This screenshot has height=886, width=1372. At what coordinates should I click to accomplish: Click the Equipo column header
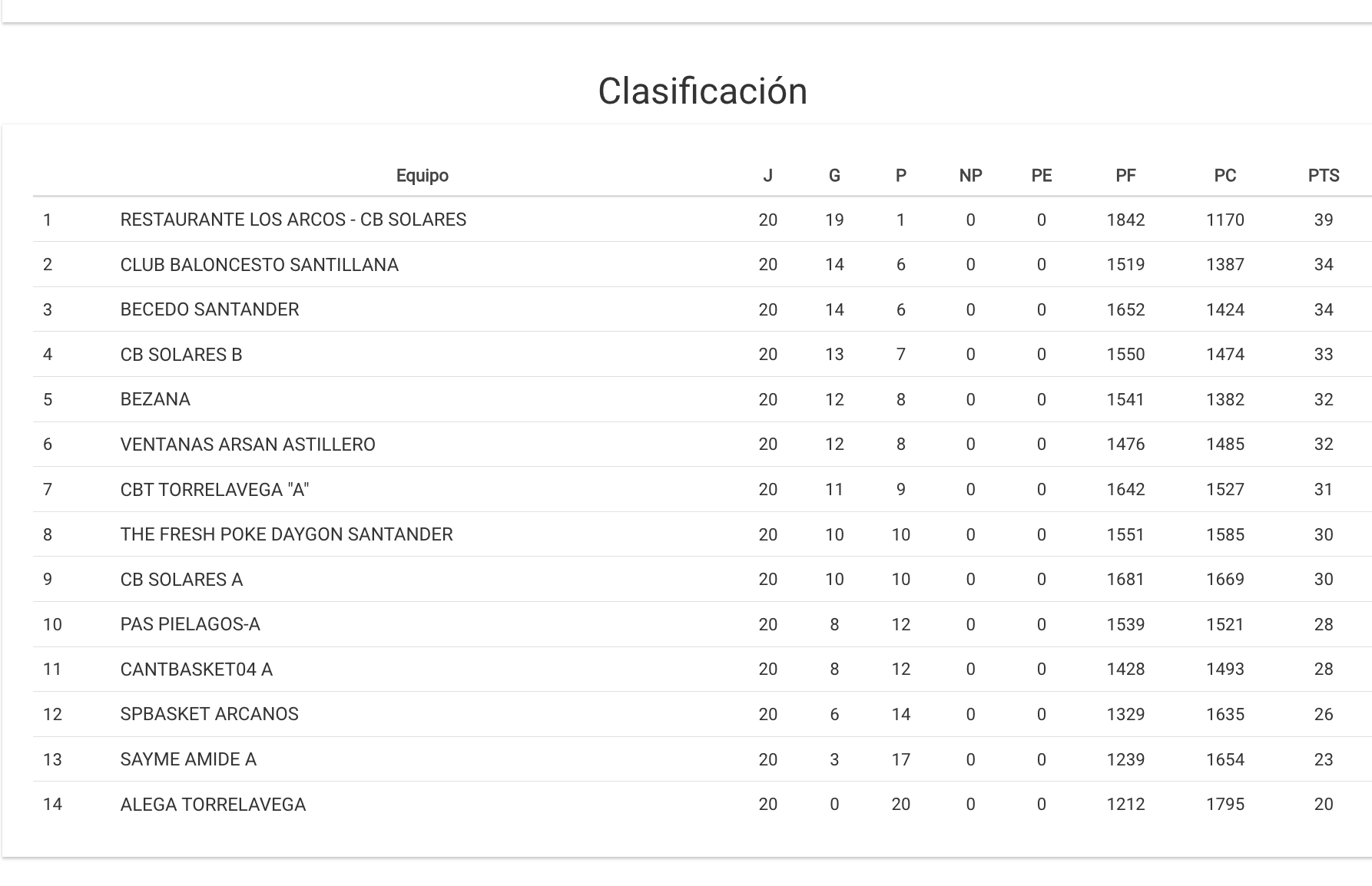(422, 176)
